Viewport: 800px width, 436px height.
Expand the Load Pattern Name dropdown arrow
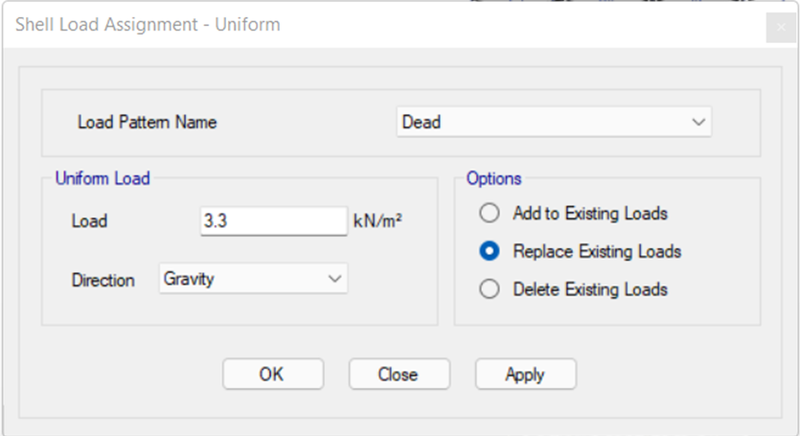[698, 122]
